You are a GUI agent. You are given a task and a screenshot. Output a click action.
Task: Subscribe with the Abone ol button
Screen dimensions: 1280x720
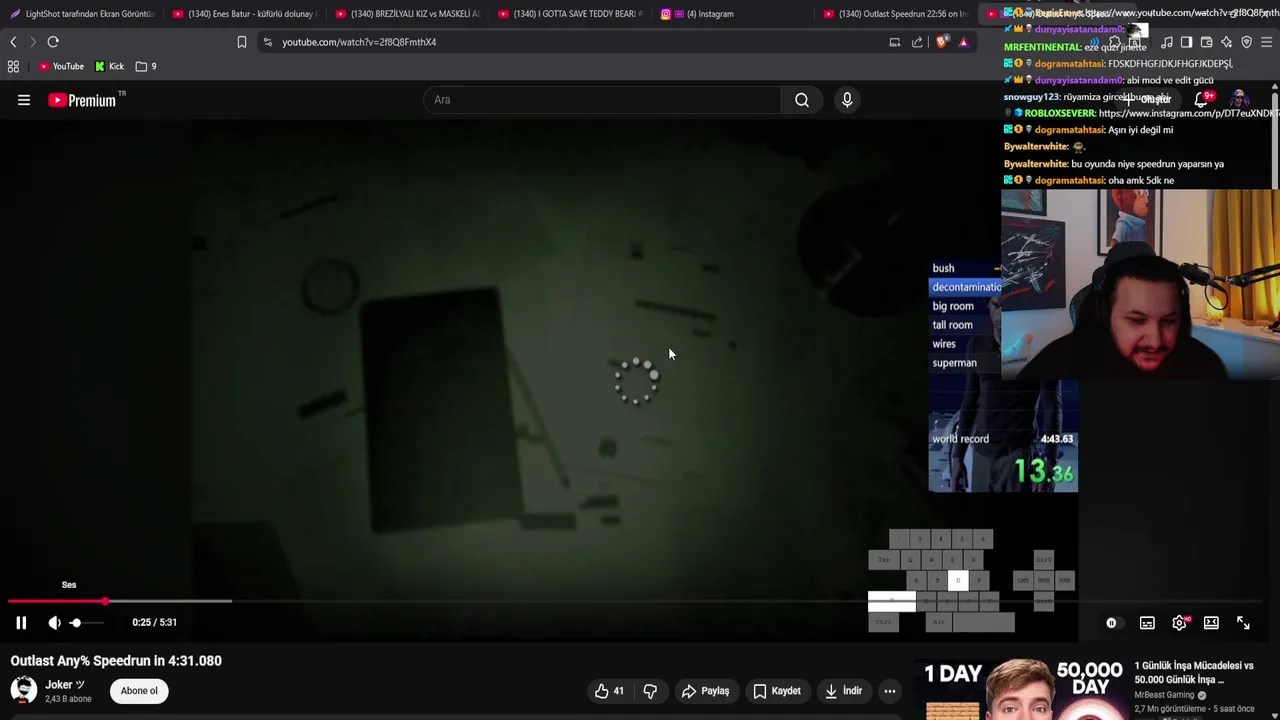click(139, 691)
